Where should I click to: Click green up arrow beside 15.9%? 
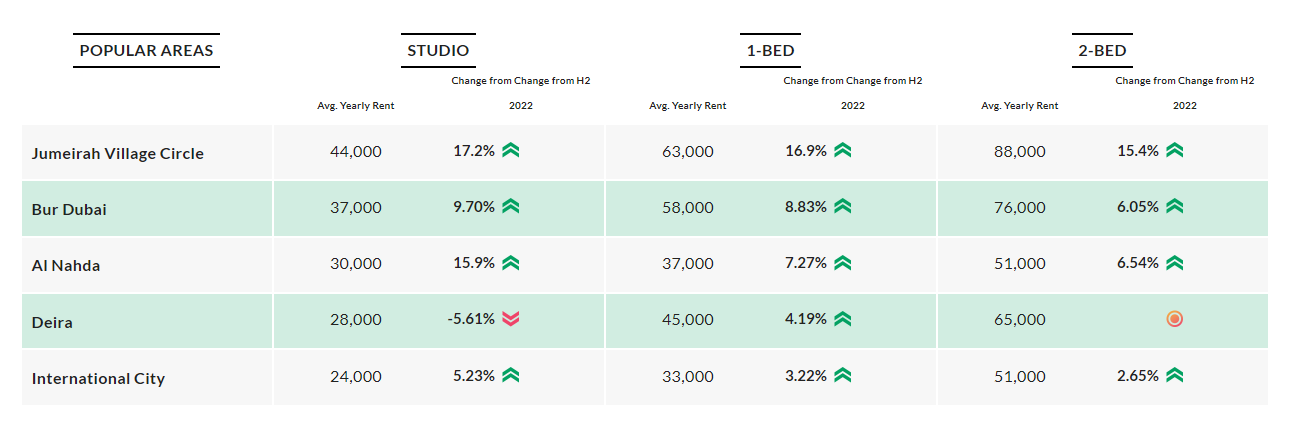[x=511, y=263]
